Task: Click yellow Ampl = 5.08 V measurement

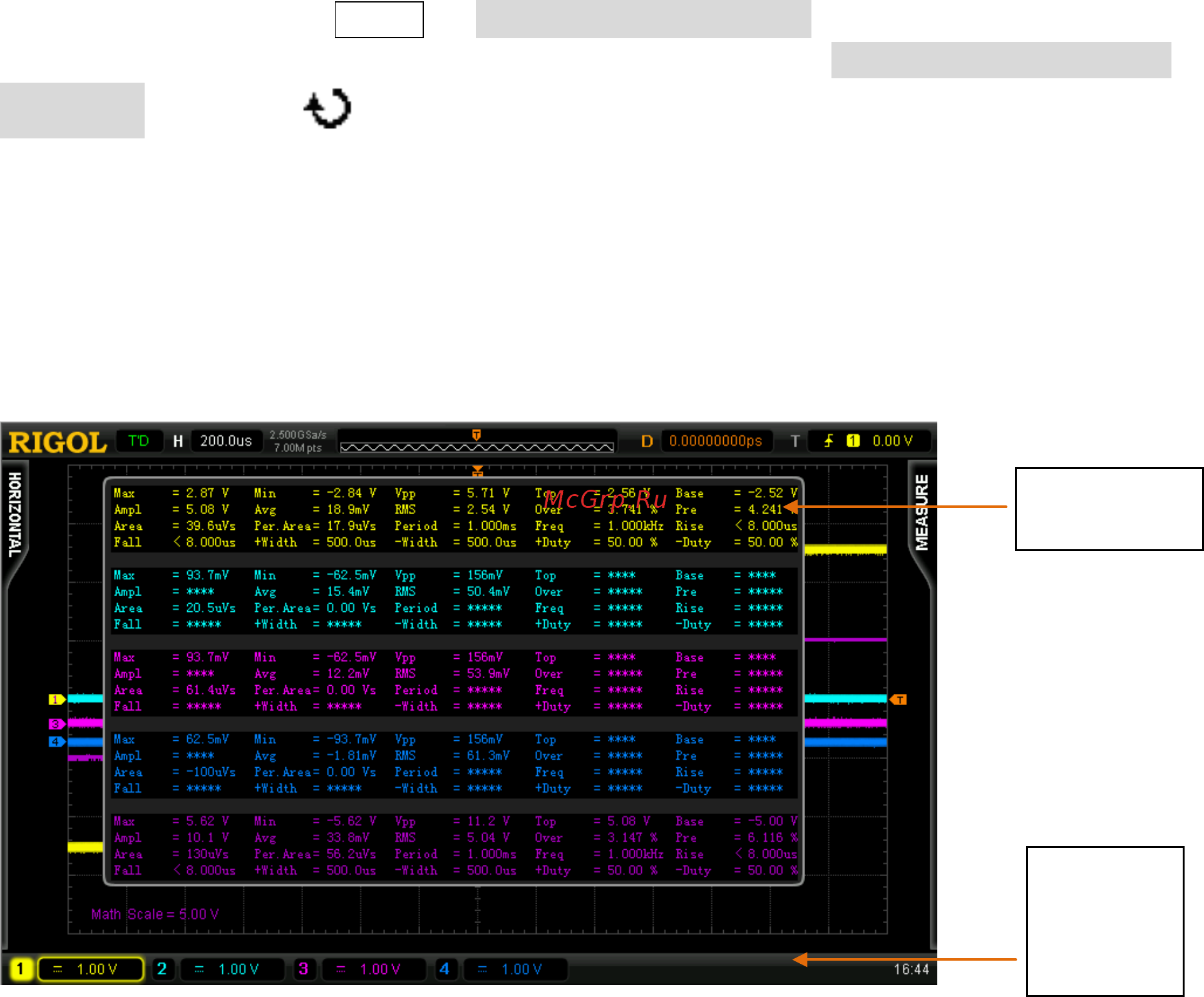Action: (172, 510)
